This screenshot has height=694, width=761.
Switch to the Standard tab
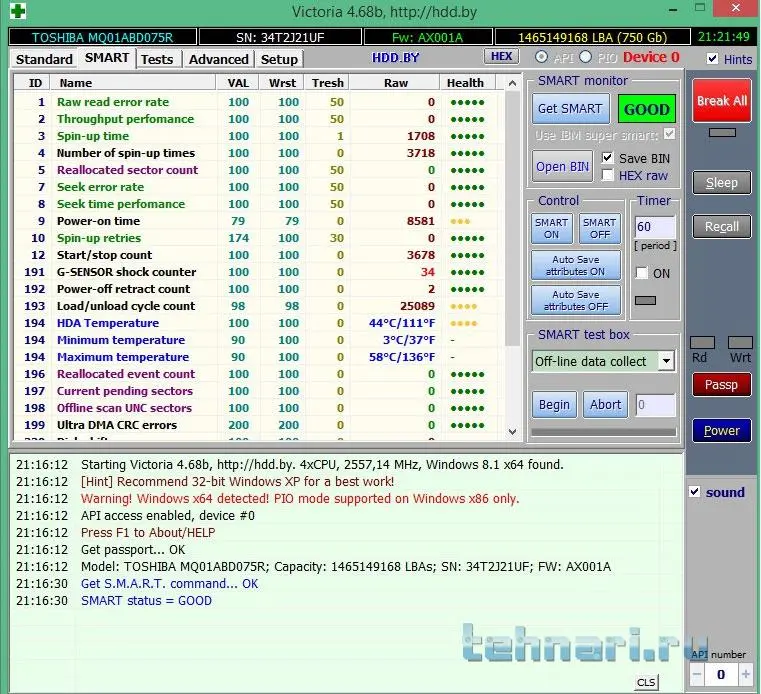(44, 59)
